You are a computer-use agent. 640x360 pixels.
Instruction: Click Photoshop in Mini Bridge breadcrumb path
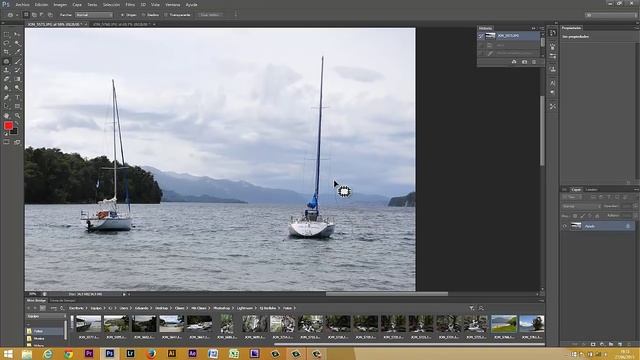222,308
